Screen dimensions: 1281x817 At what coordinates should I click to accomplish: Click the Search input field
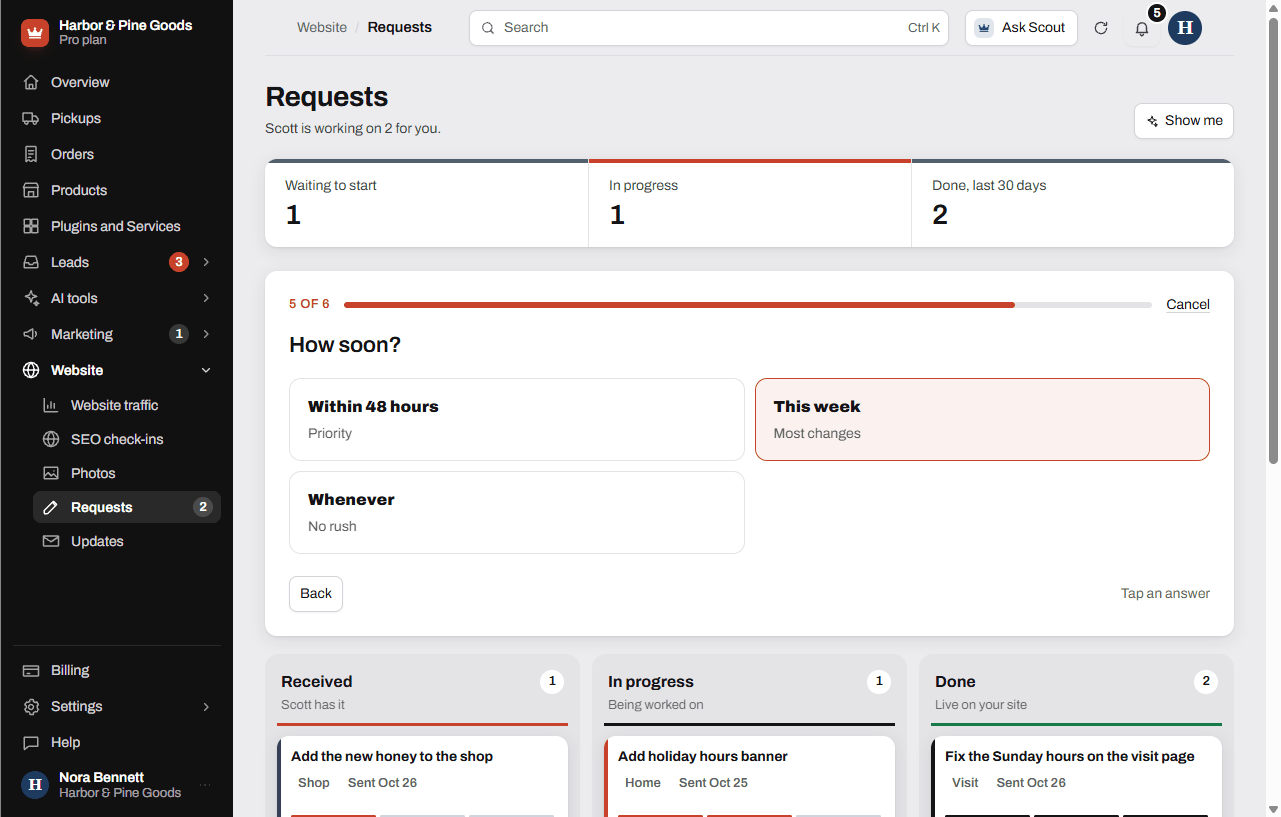click(x=709, y=28)
